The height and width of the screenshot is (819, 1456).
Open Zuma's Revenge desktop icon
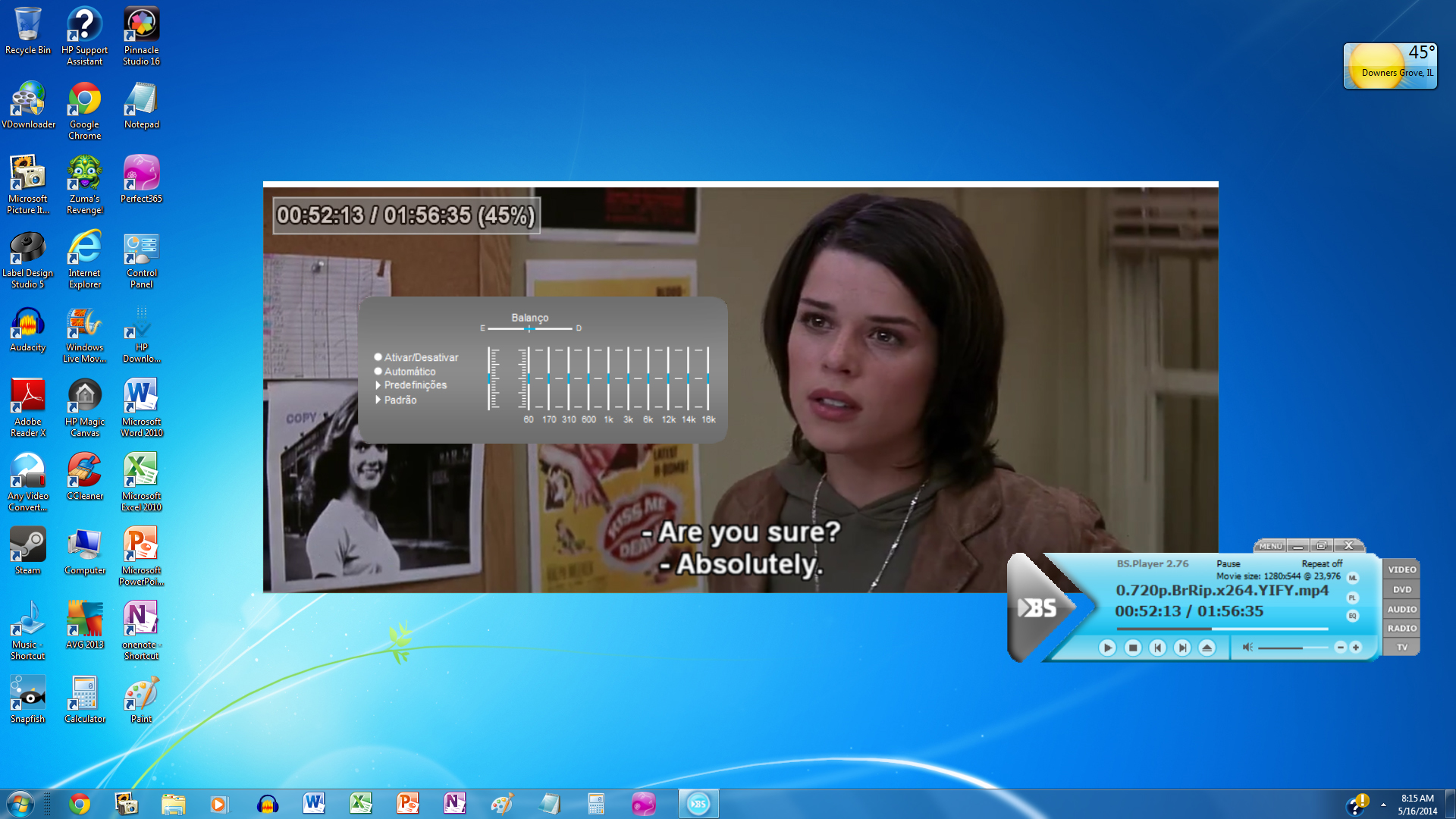(85, 185)
